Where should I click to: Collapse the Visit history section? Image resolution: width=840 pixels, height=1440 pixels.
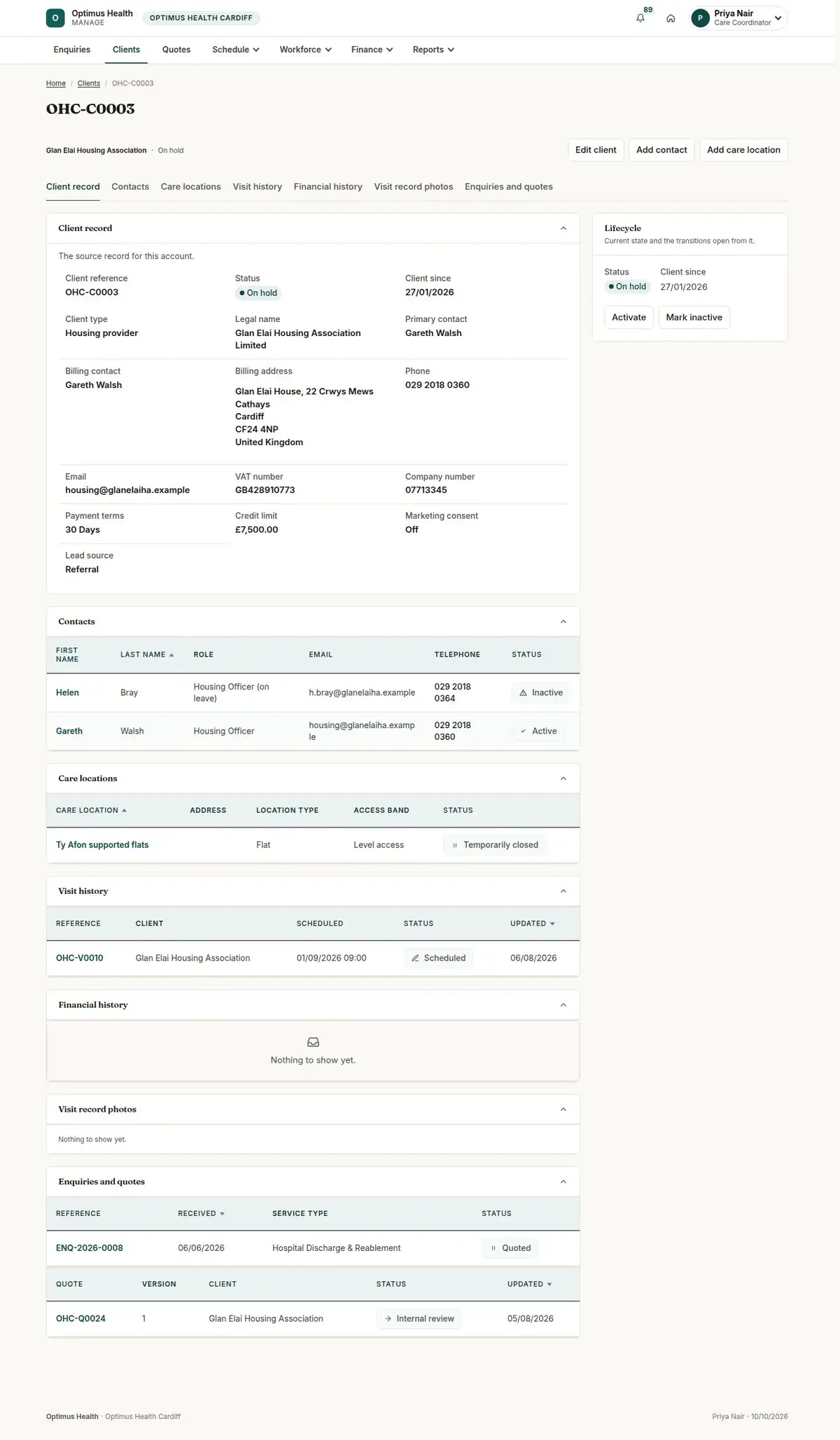pos(563,891)
